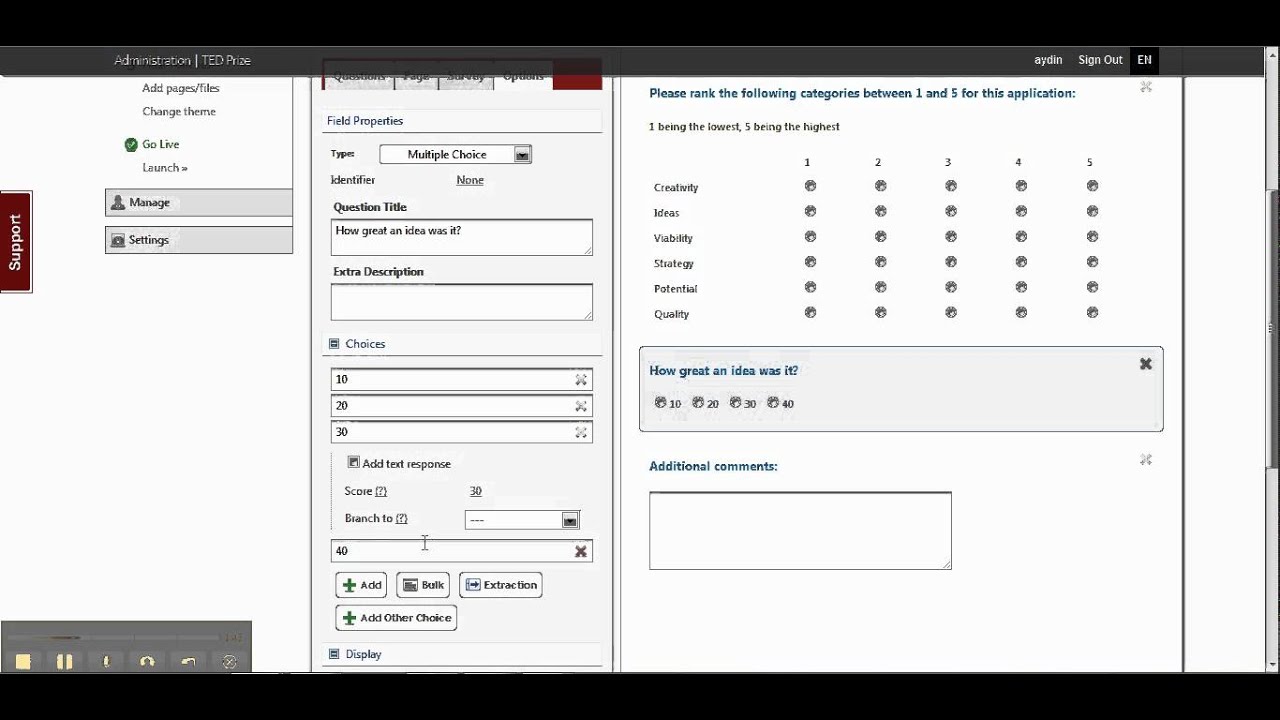Click the recorder undo arrow icon

pos(188,661)
